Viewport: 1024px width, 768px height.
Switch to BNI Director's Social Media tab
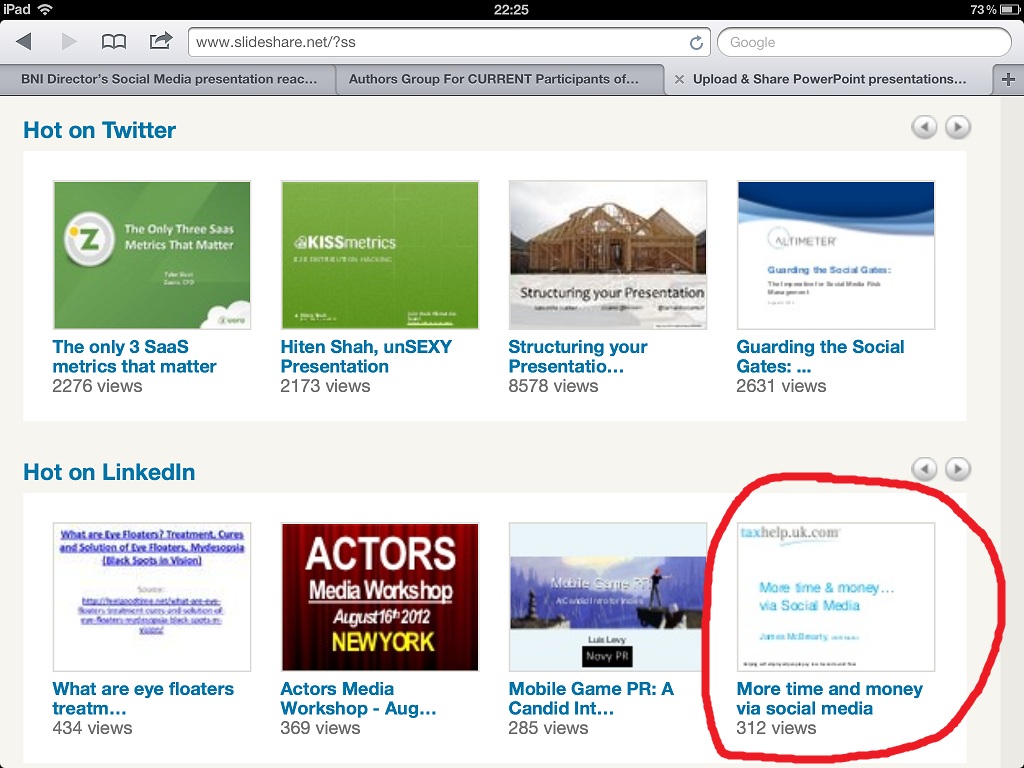click(x=169, y=79)
